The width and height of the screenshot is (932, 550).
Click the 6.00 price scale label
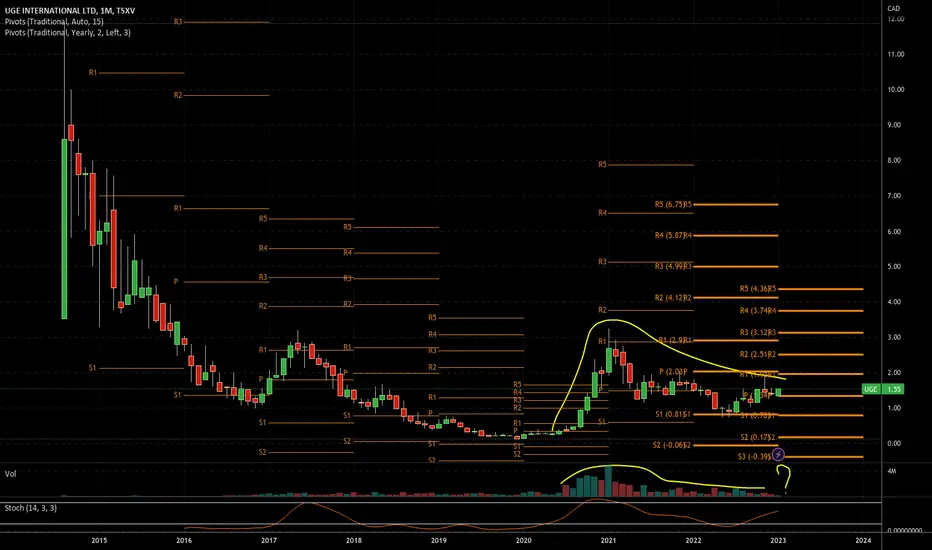coord(894,232)
